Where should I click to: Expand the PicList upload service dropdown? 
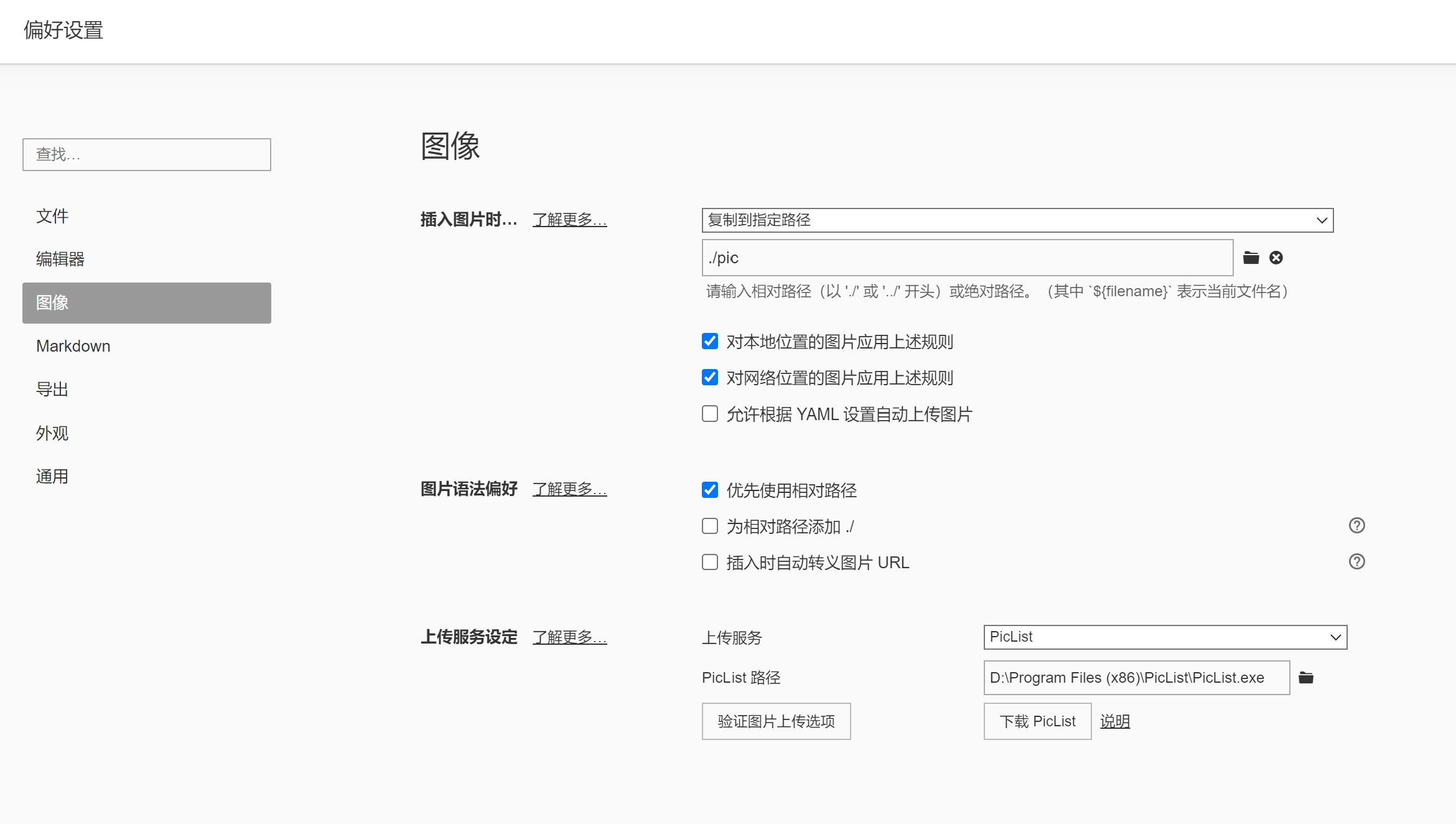1165,637
